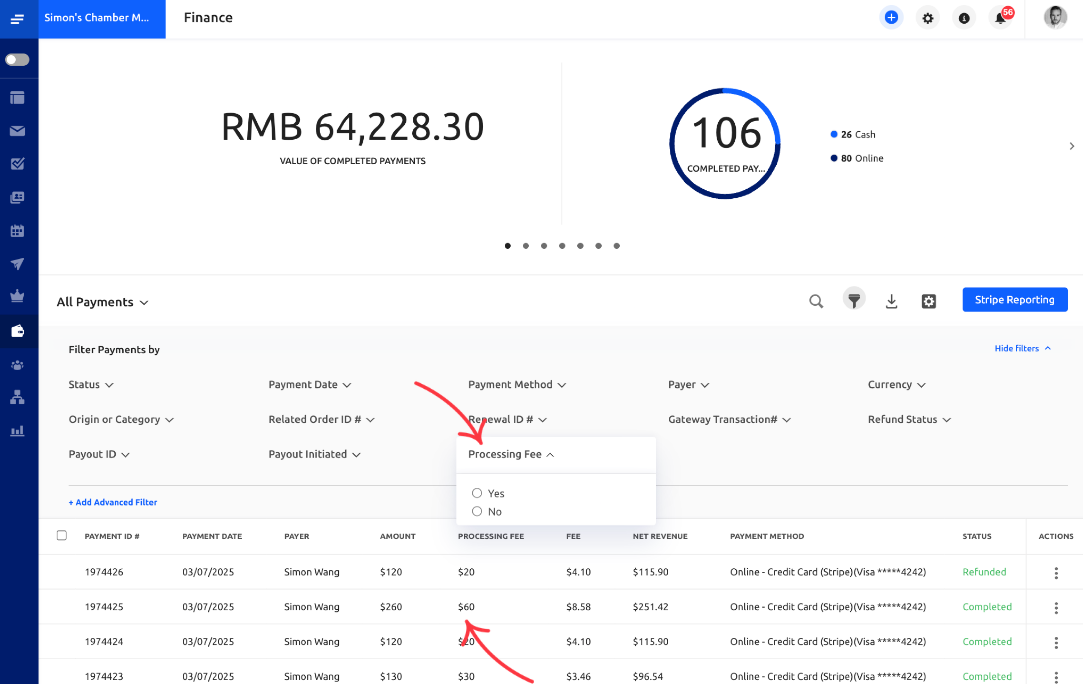
Task: Click the blue plus add icon
Action: [891, 18]
